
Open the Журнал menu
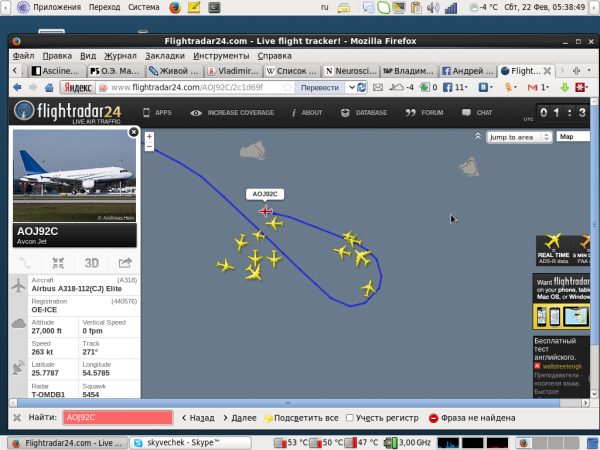coord(120,56)
